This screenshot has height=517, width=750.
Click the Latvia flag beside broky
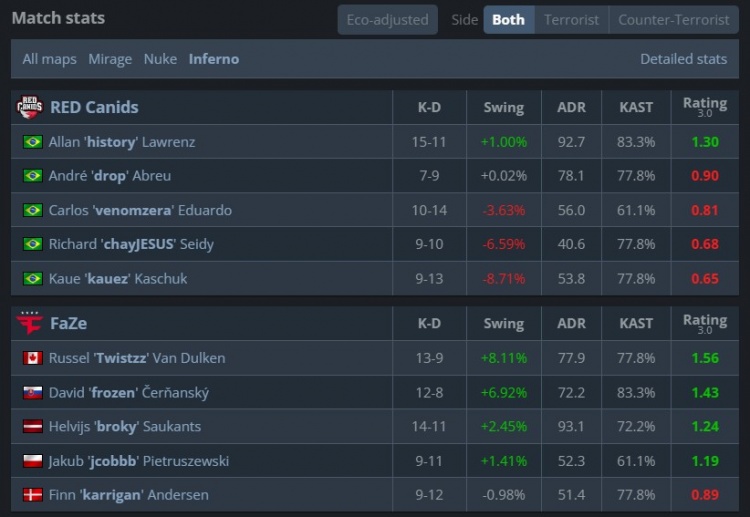[32, 426]
